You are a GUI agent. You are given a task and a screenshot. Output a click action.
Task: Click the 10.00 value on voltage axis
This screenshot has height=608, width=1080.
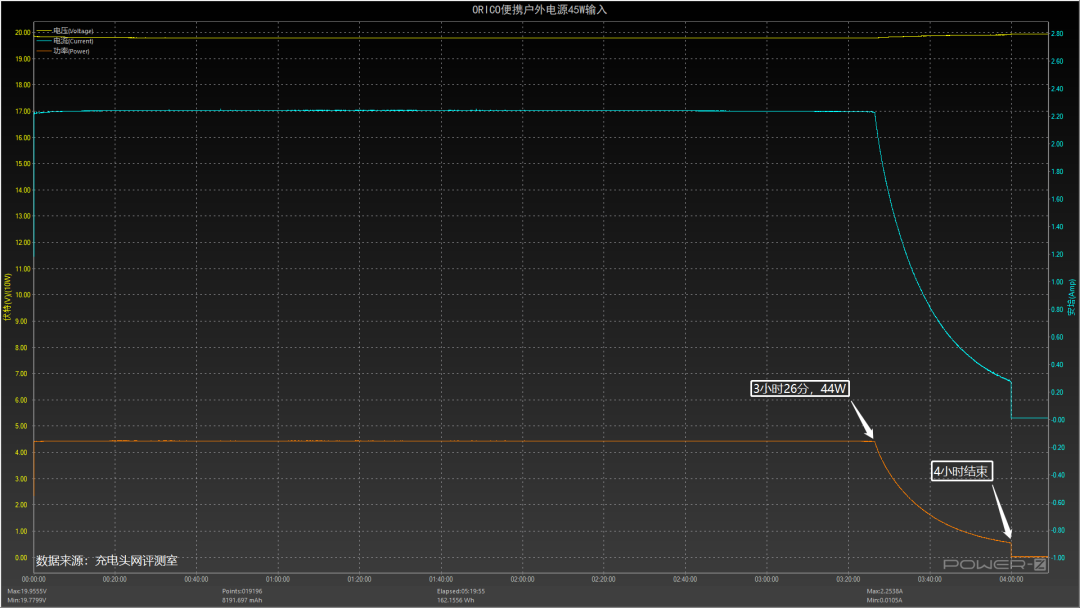coord(23,295)
